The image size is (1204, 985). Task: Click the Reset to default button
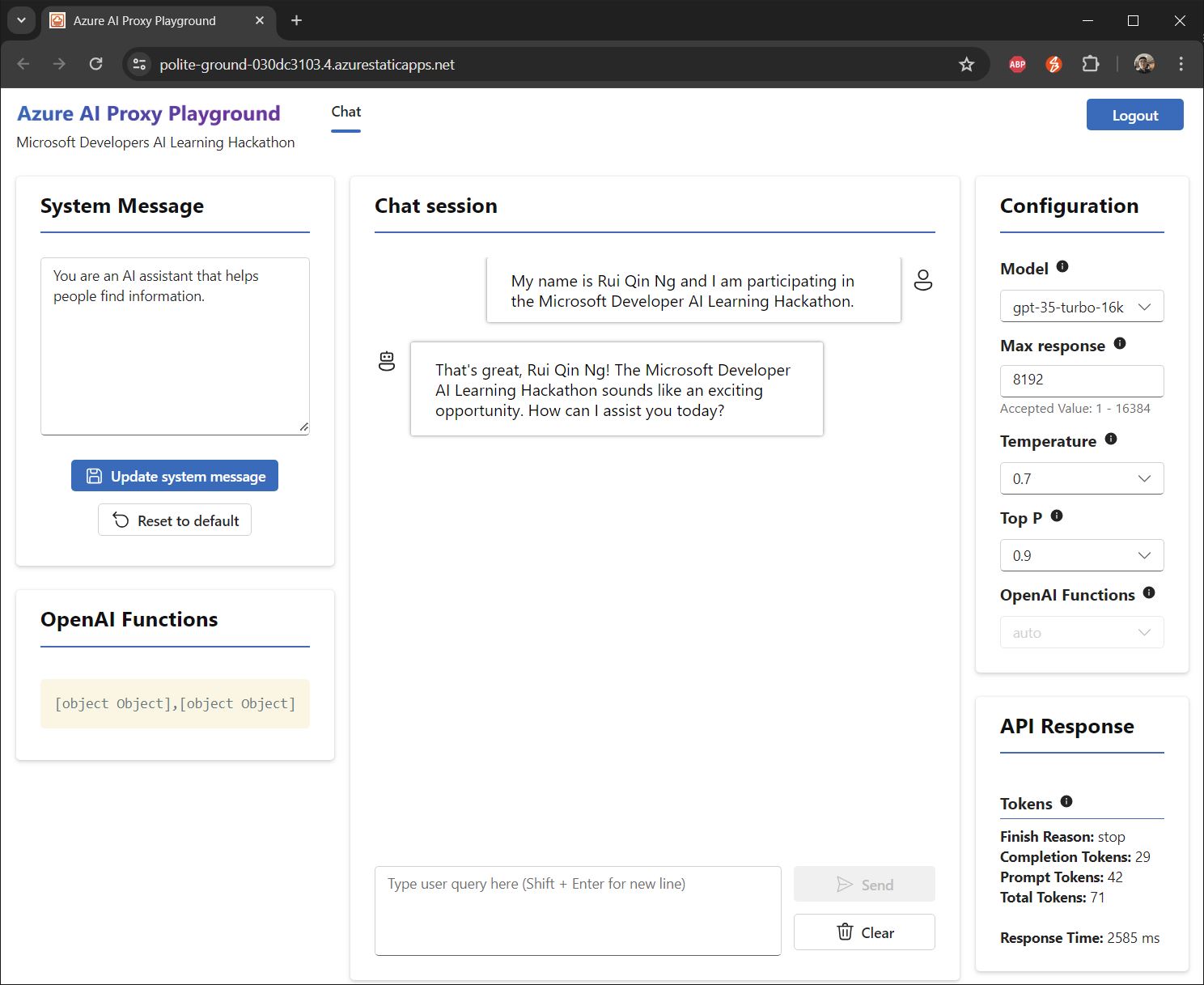point(175,520)
